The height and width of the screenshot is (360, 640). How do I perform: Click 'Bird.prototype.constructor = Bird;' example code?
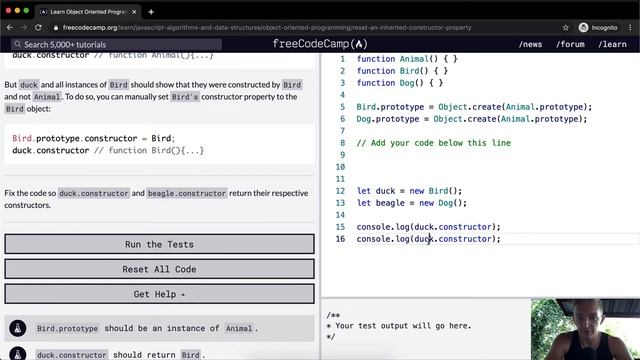pos(93,138)
